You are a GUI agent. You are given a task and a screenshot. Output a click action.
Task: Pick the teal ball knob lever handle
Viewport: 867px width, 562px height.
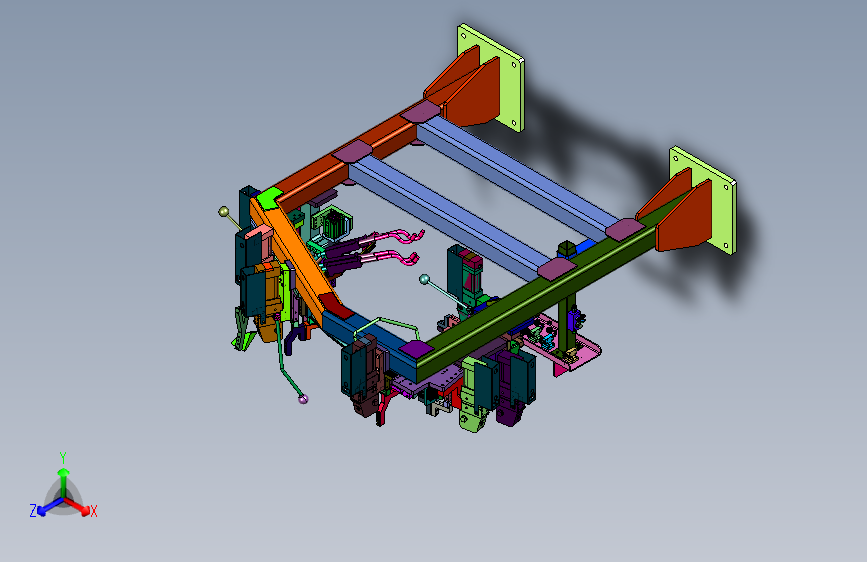pos(424,279)
